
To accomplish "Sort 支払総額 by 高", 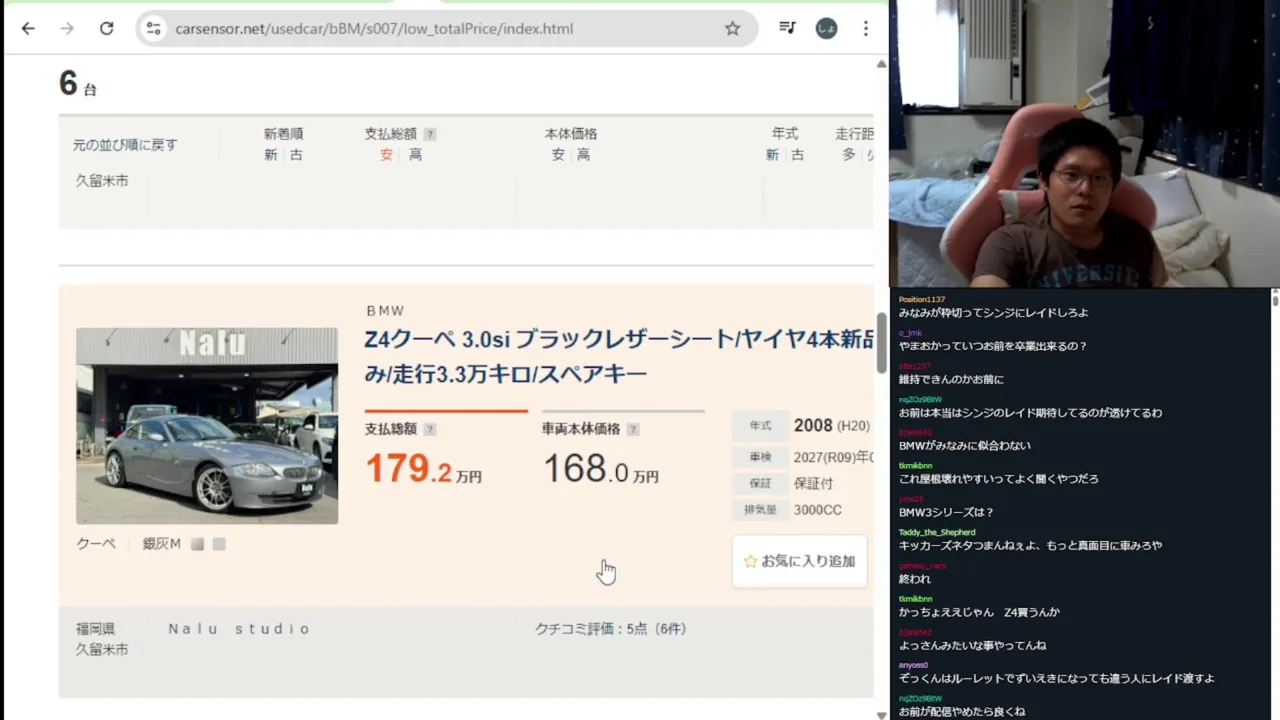I will pos(415,155).
